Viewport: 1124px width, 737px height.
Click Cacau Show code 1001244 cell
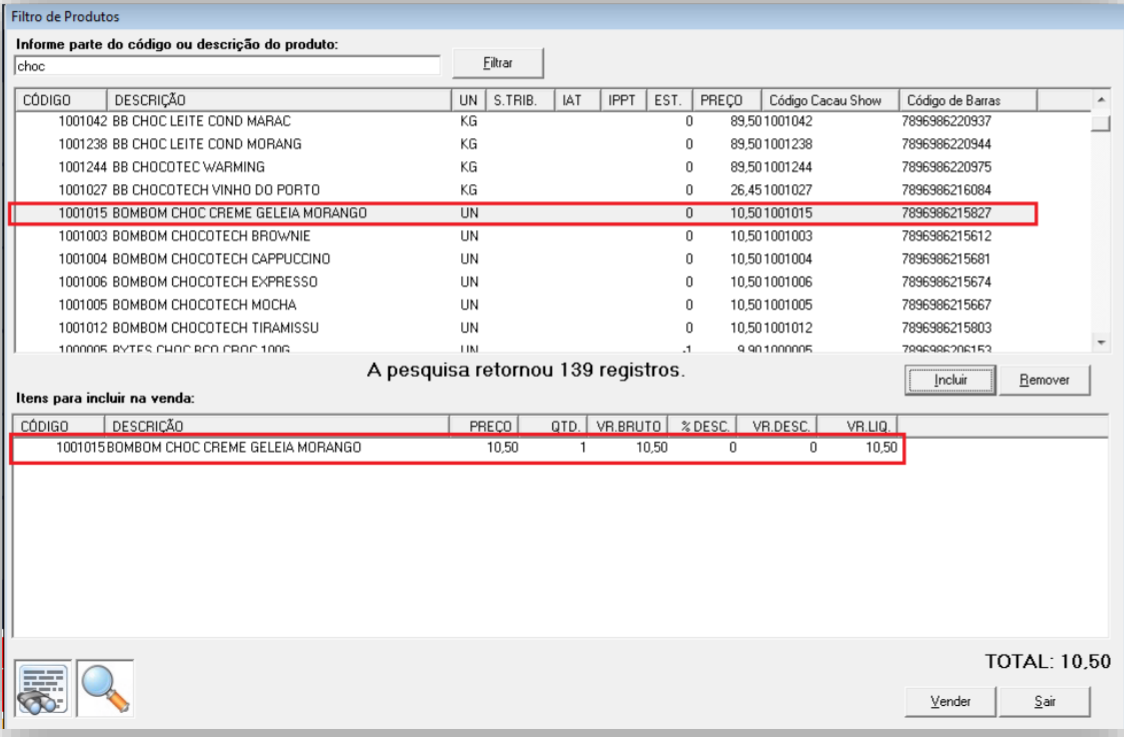[787, 167]
